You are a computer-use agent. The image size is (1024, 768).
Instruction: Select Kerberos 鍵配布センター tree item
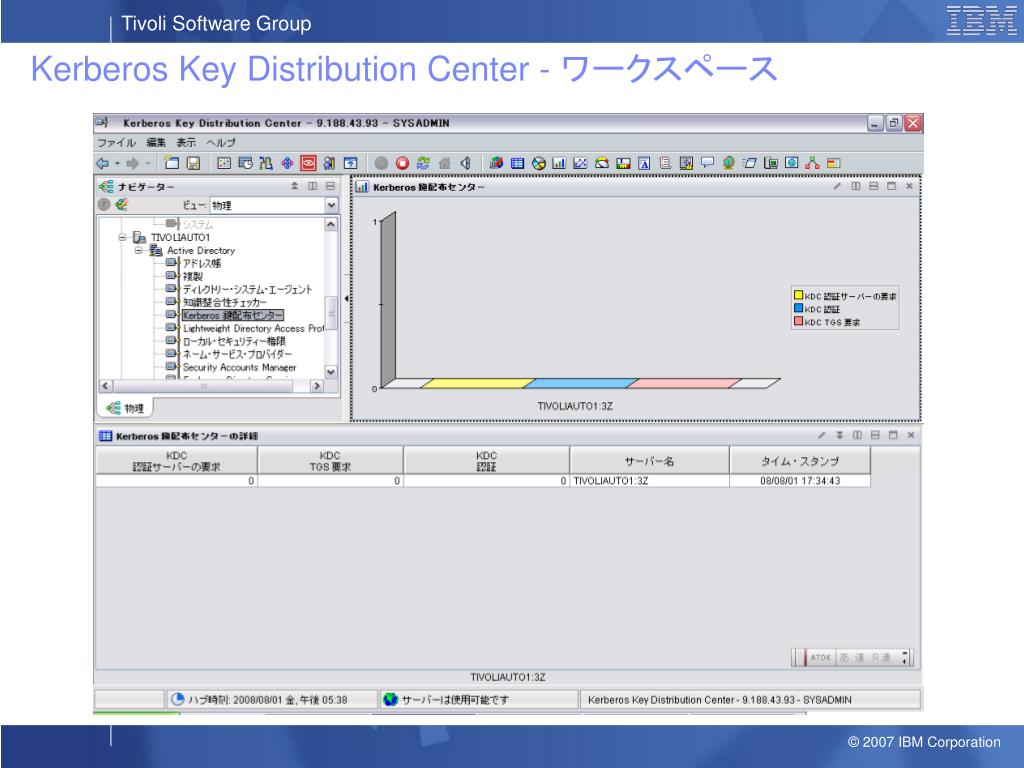tap(232, 315)
